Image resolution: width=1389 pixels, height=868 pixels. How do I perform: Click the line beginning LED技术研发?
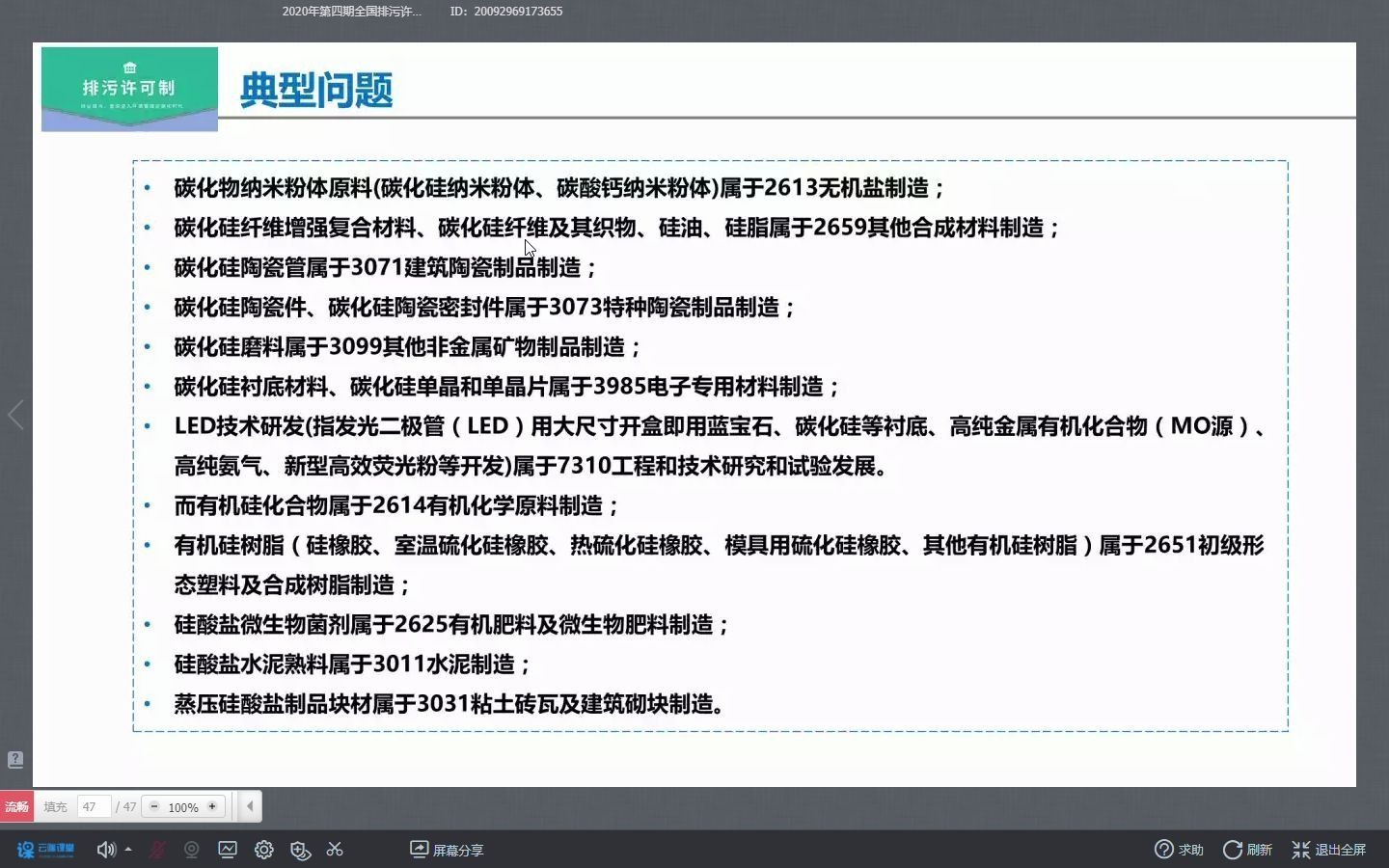(720, 426)
